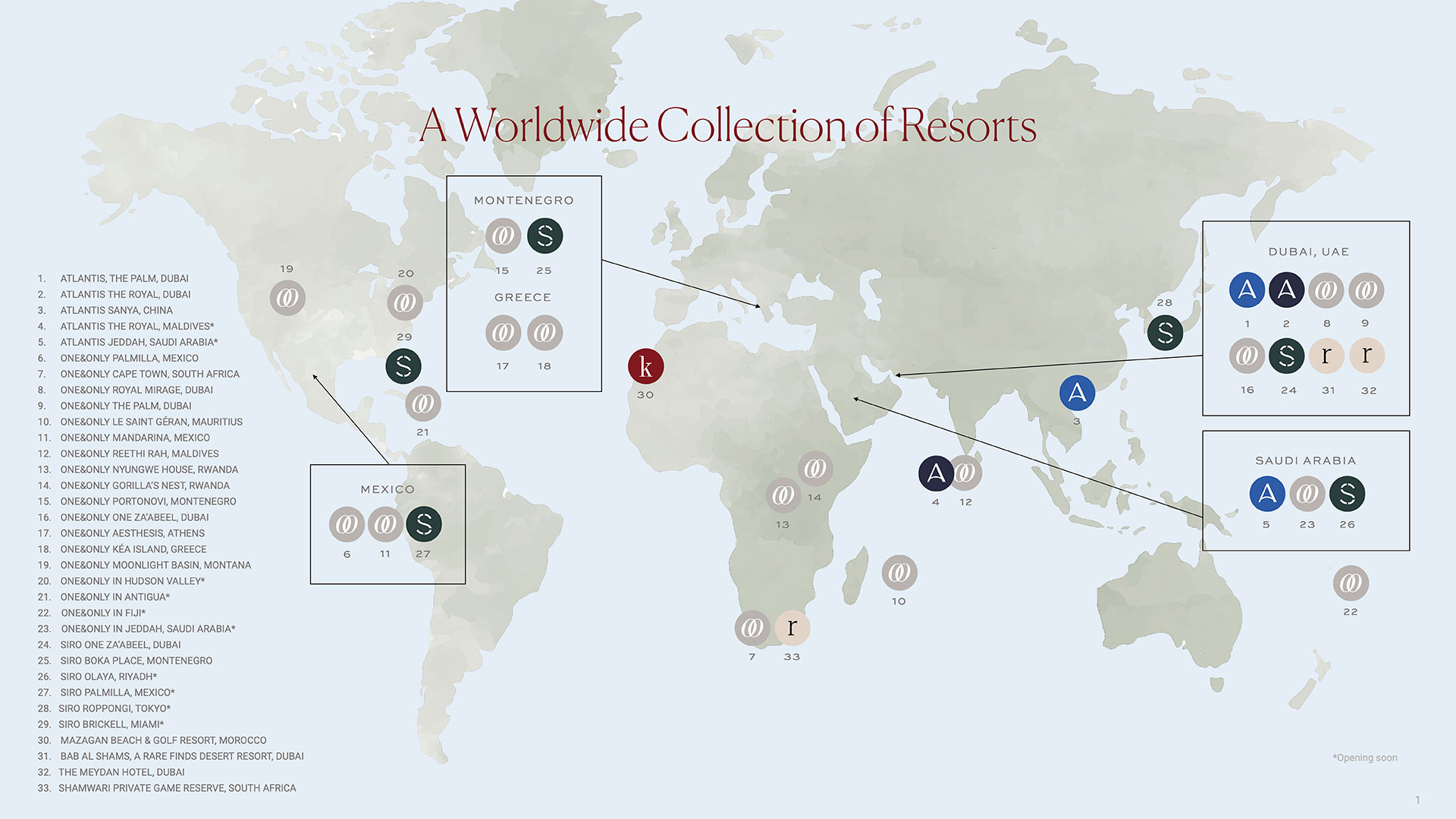Click the One&Only icon numbered 14 in Rwanda
The height and width of the screenshot is (819, 1456).
(x=815, y=469)
